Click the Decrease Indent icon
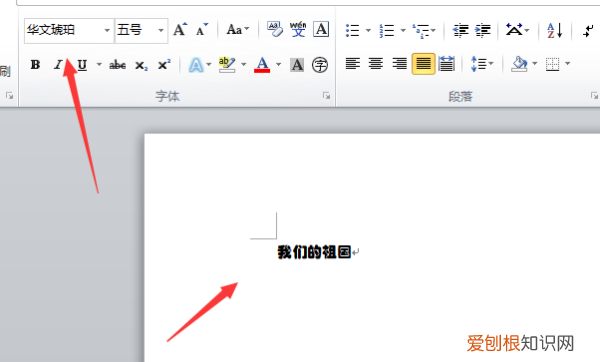 [x=460, y=30]
